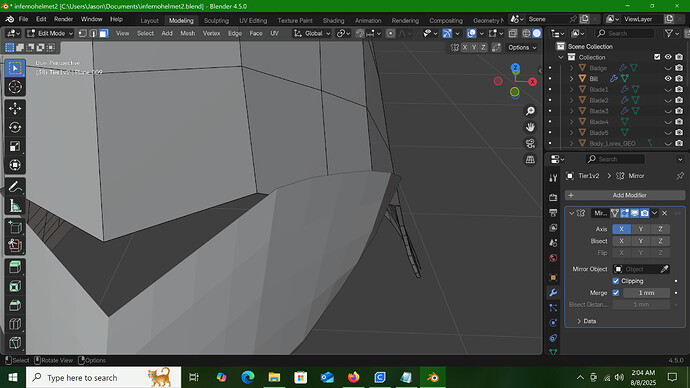This screenshot has height=388, width=690.
Task: Open the Options dropdown in viewport
Action: tap(522, 48)
